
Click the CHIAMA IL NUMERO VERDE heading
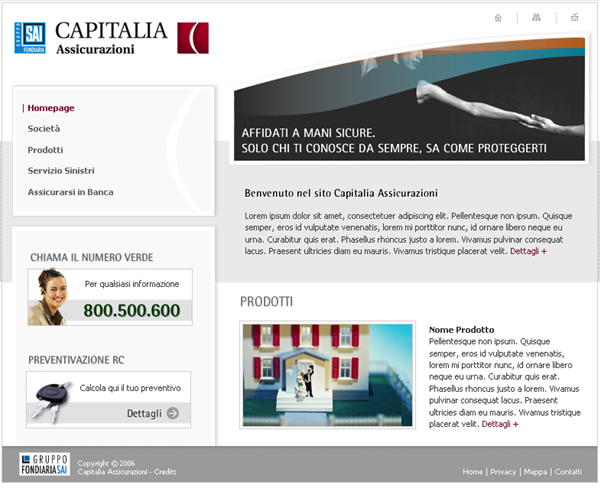coord(92,257)
